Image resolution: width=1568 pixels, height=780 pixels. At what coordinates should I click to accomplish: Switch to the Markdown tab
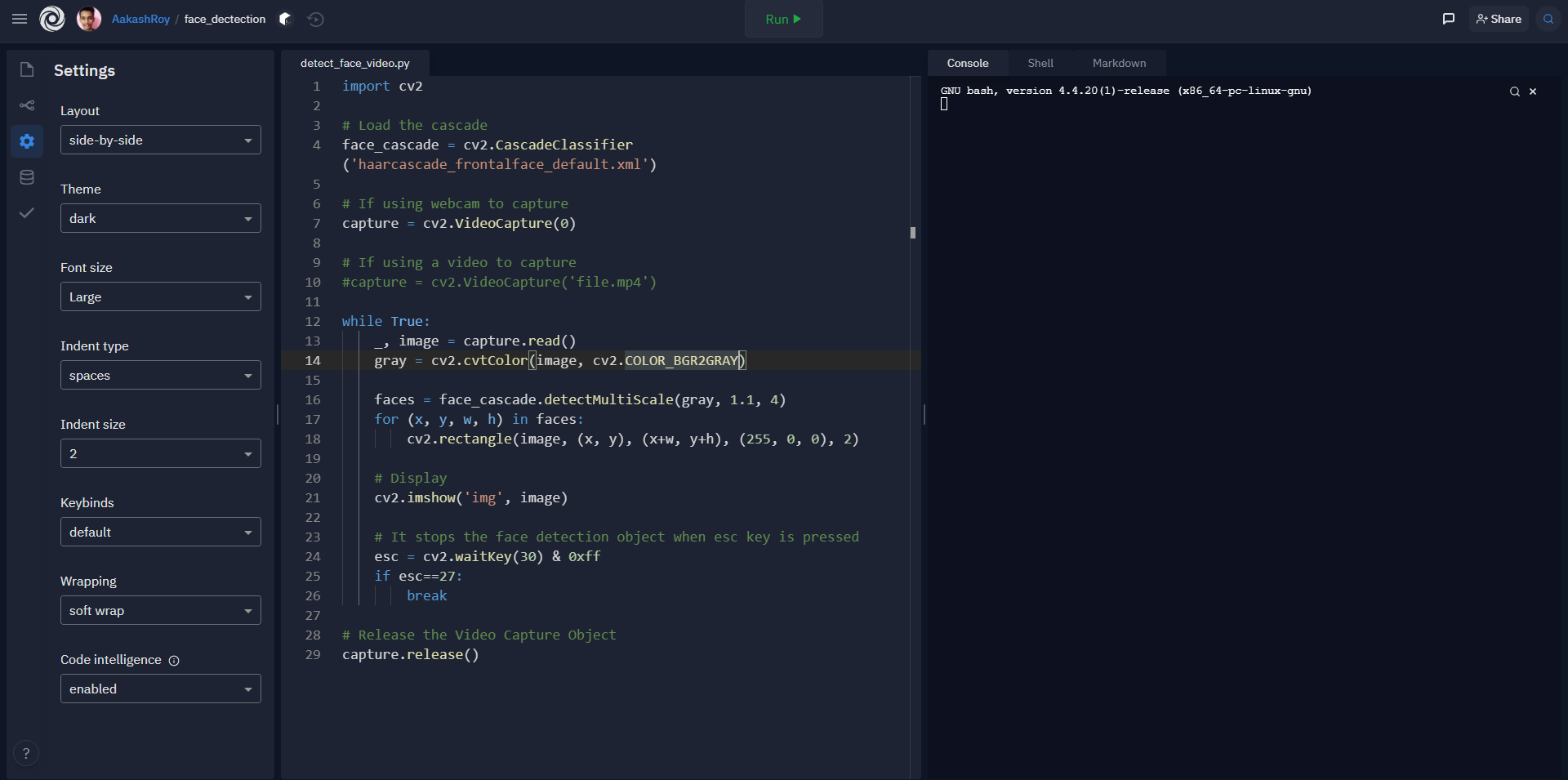(1118, 63)
